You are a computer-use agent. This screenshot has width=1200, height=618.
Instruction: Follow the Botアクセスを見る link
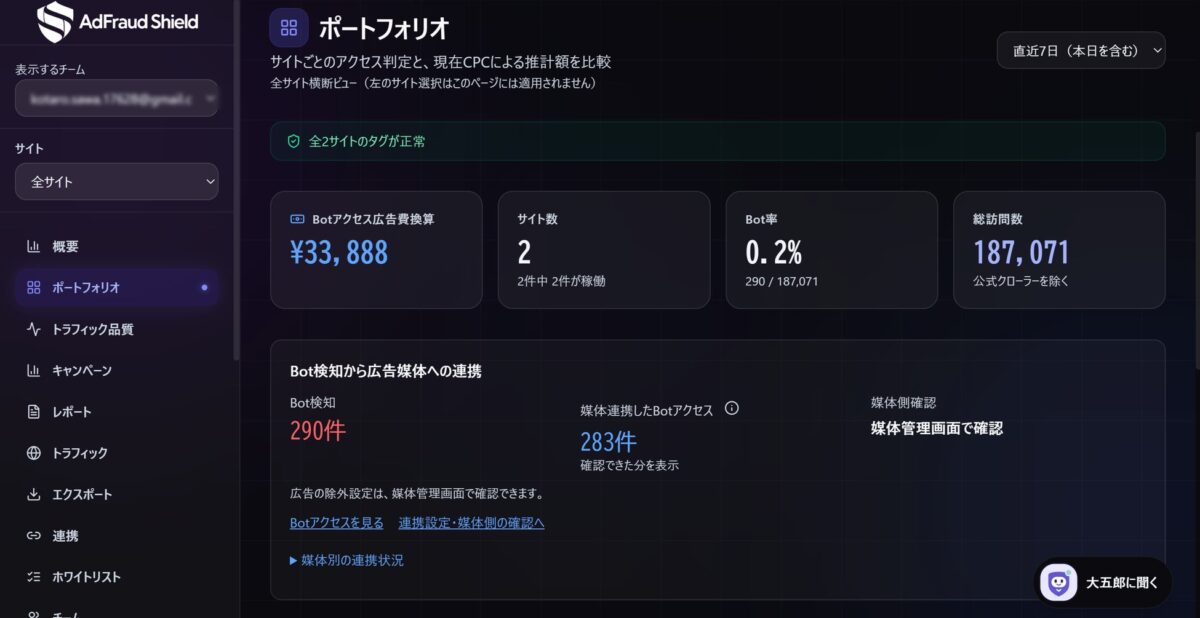337,523
